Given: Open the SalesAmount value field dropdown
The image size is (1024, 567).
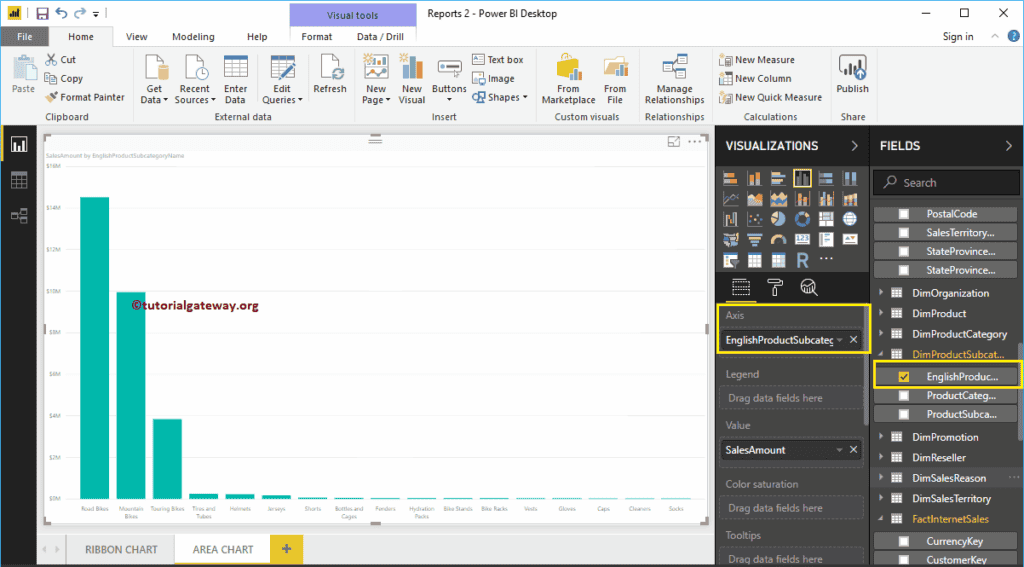Looking at the screenshot, I should (x=839, y=450).
